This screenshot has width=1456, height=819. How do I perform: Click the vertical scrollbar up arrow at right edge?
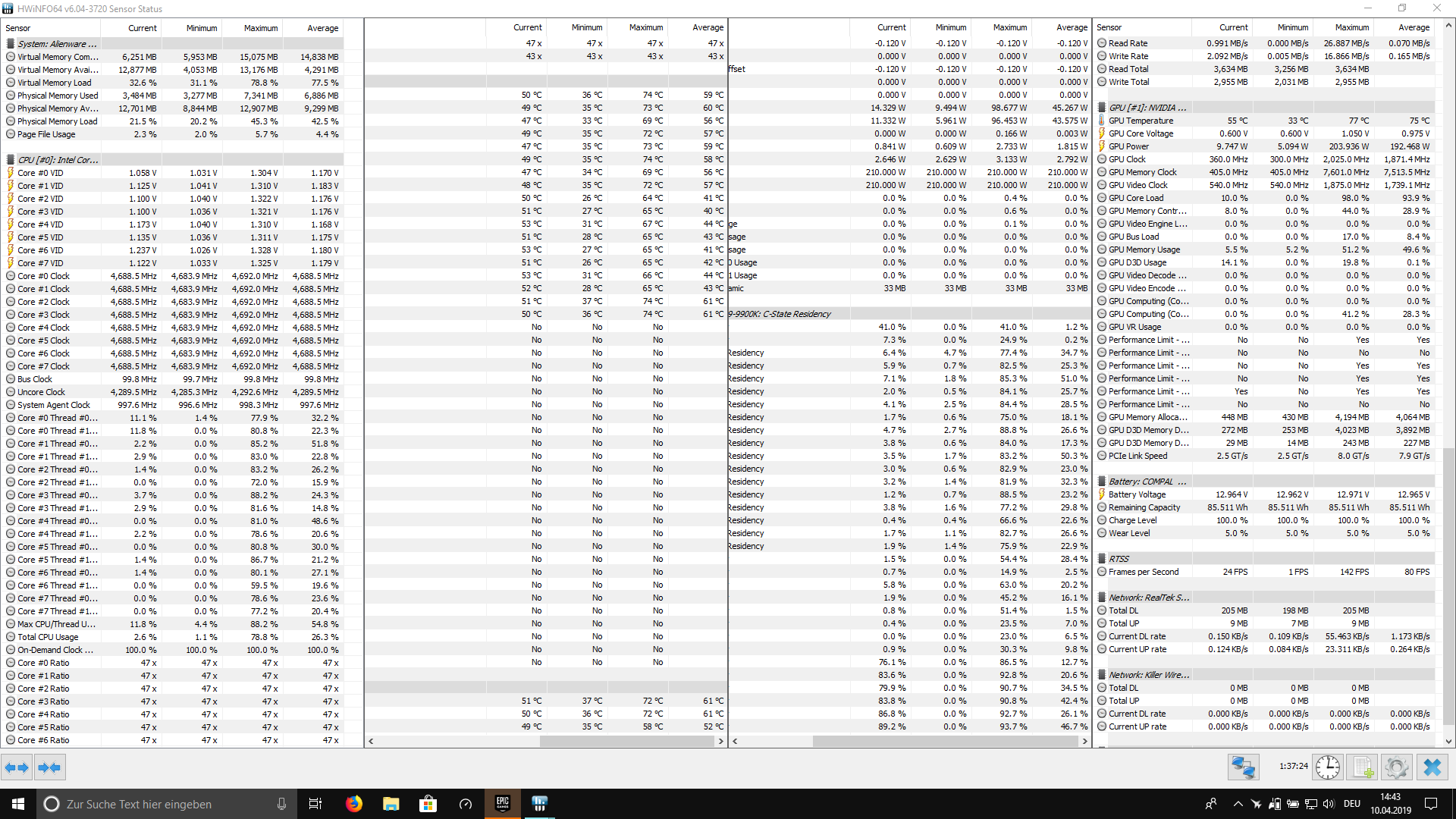pyautogui.click(x=1448, y=25)
